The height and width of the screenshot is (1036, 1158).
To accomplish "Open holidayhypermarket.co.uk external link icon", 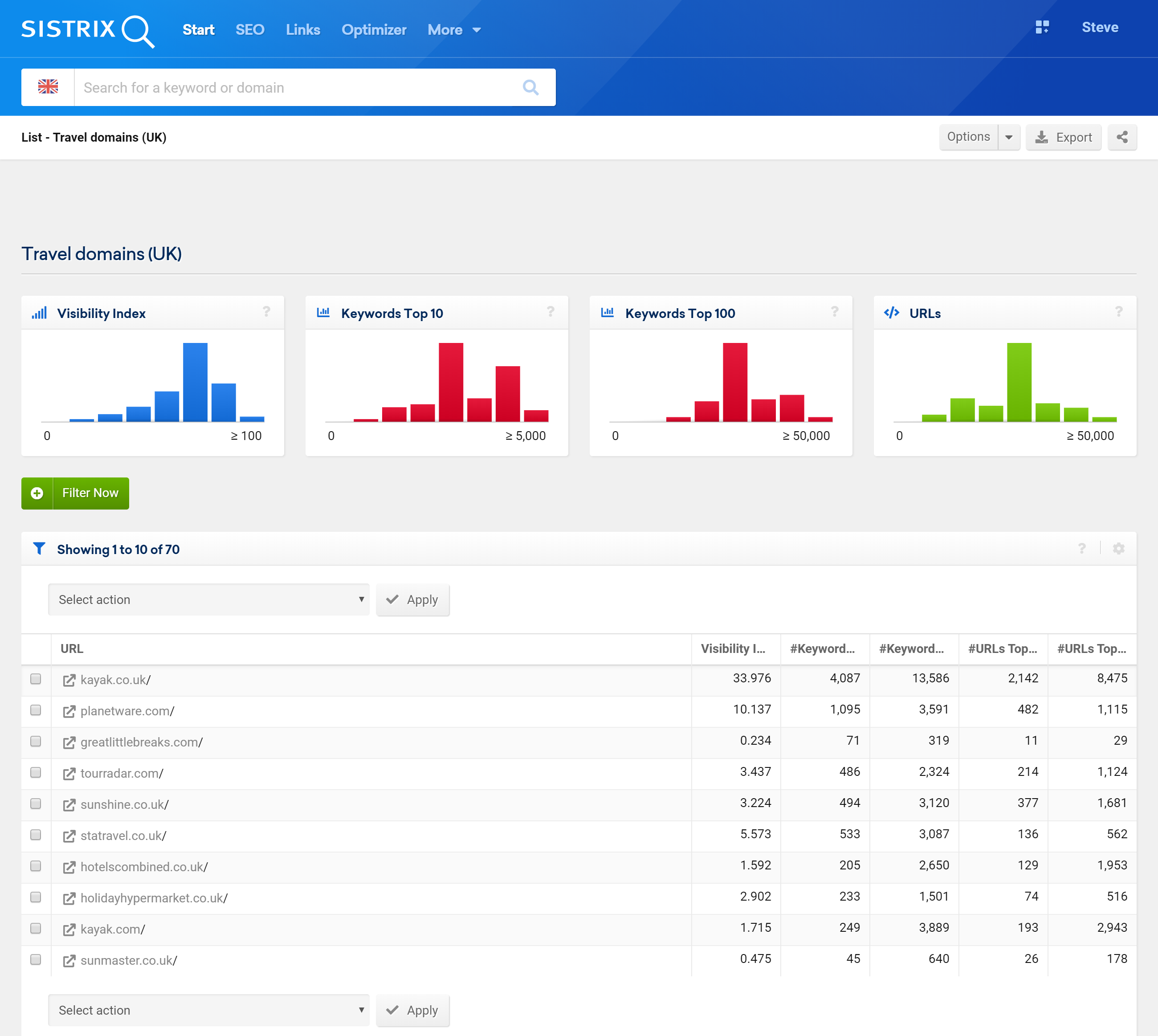I will click(69, 898).
